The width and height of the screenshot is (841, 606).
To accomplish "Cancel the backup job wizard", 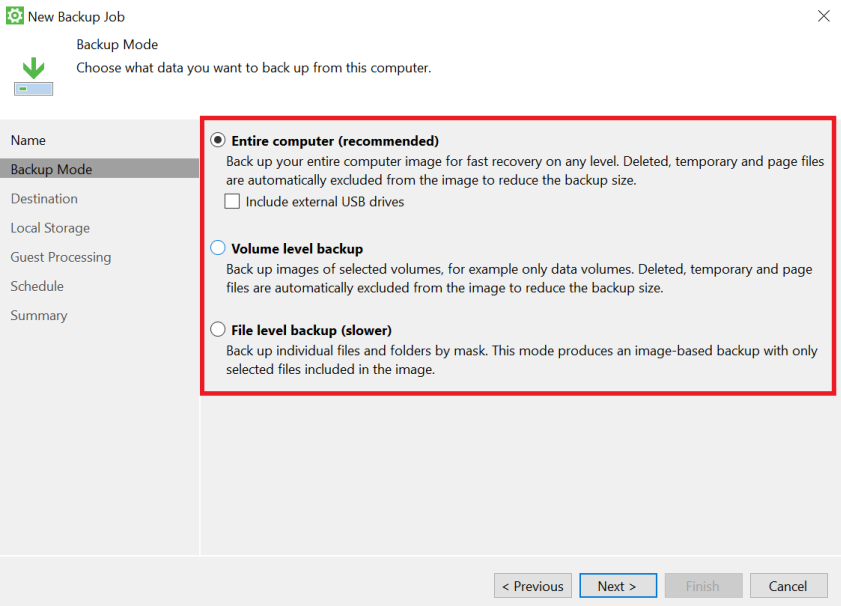I will tap(788, 586).
